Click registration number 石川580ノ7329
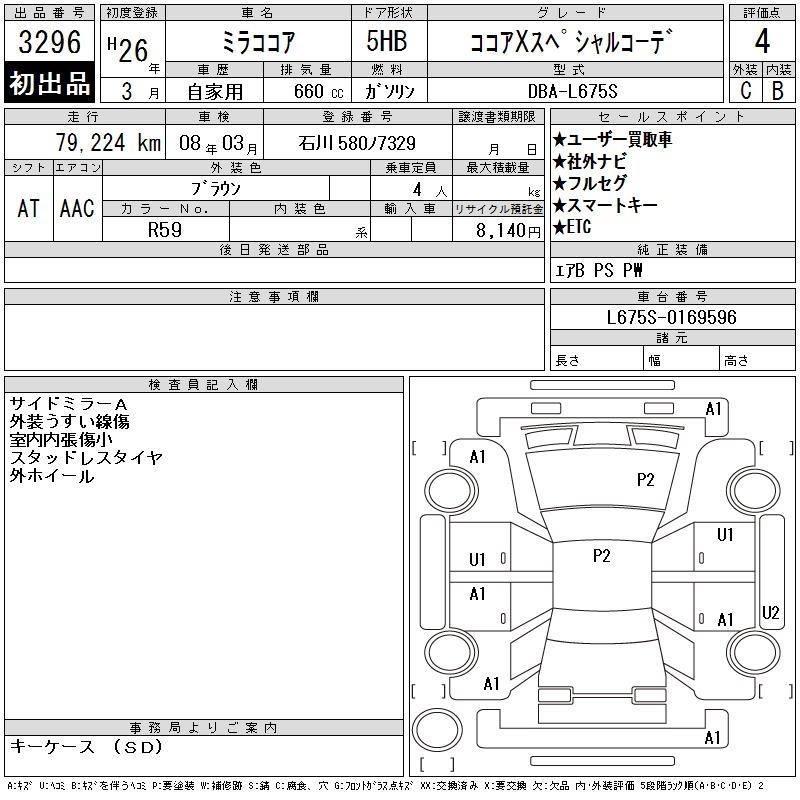The width and height of the screenshot is (800, 800). click(357, 143)
